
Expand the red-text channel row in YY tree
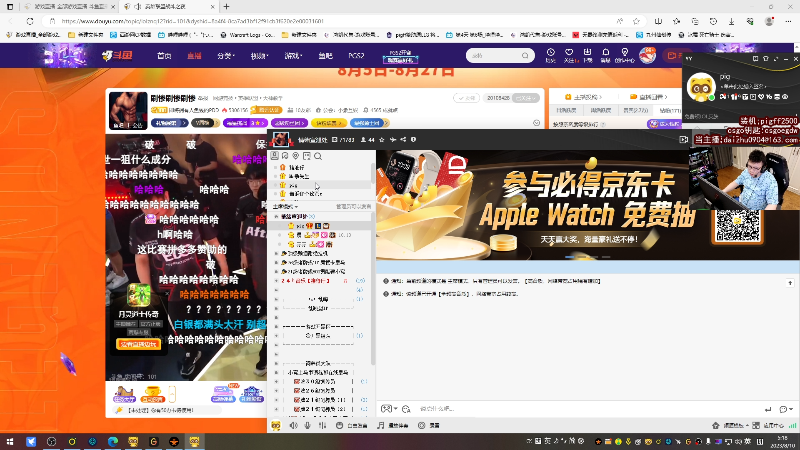(277, 281)
